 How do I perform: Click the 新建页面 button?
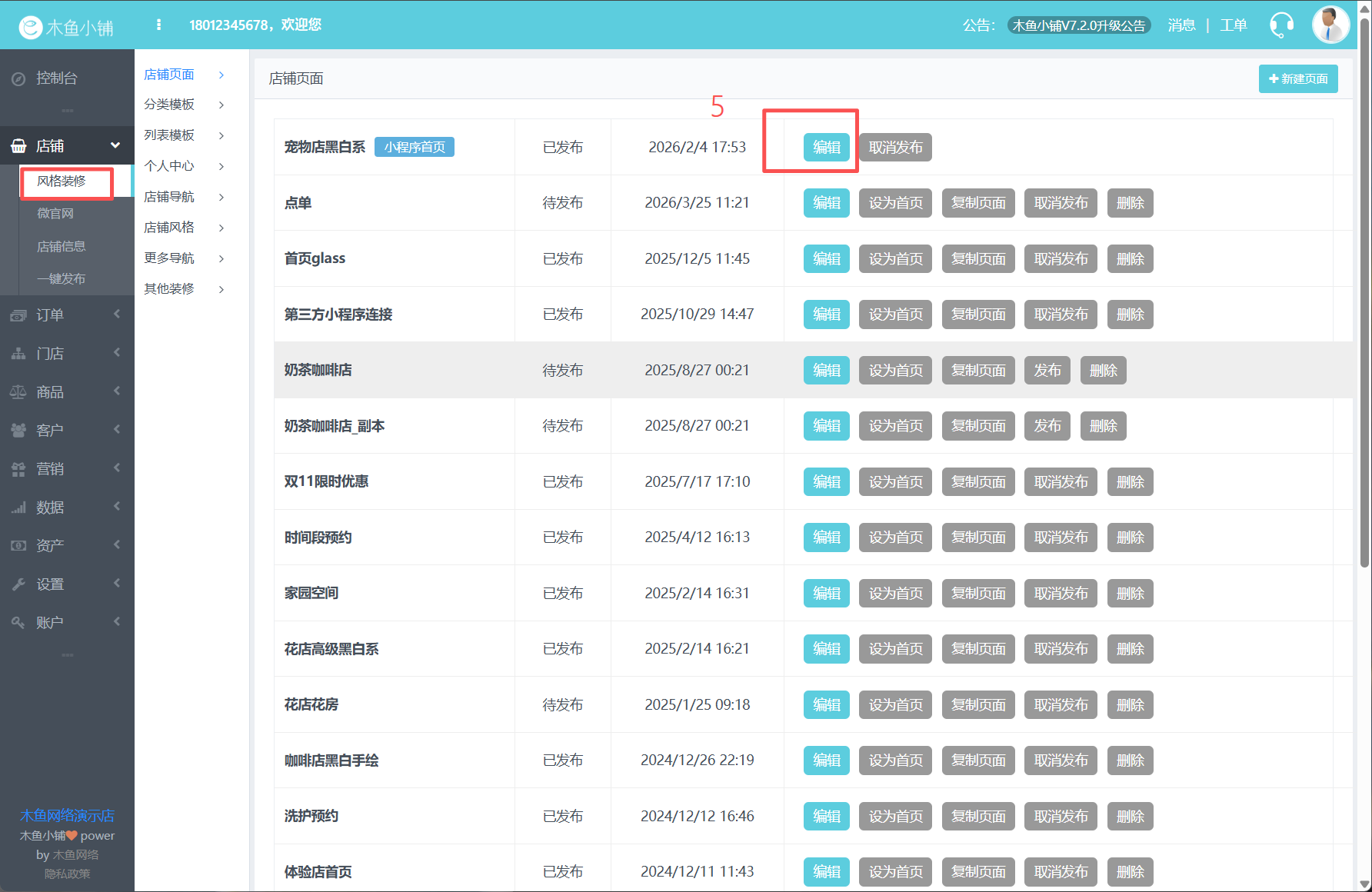[x=1297, y=78]
